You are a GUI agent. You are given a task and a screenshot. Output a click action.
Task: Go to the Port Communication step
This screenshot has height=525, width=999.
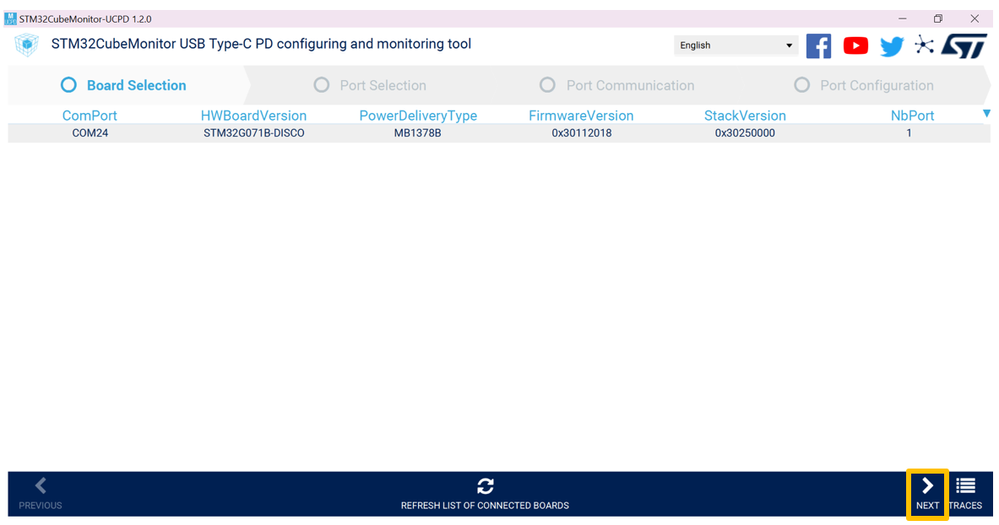pos(617,85)
